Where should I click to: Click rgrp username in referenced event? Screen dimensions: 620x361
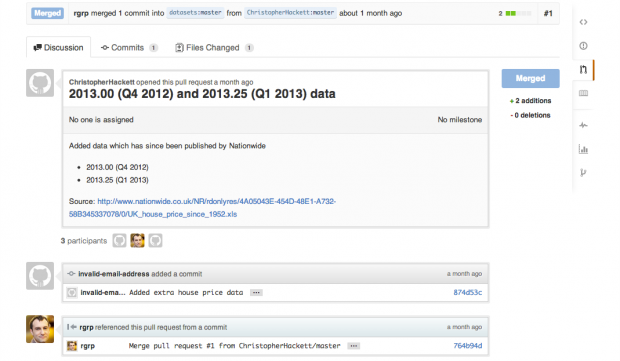(86, 327)
